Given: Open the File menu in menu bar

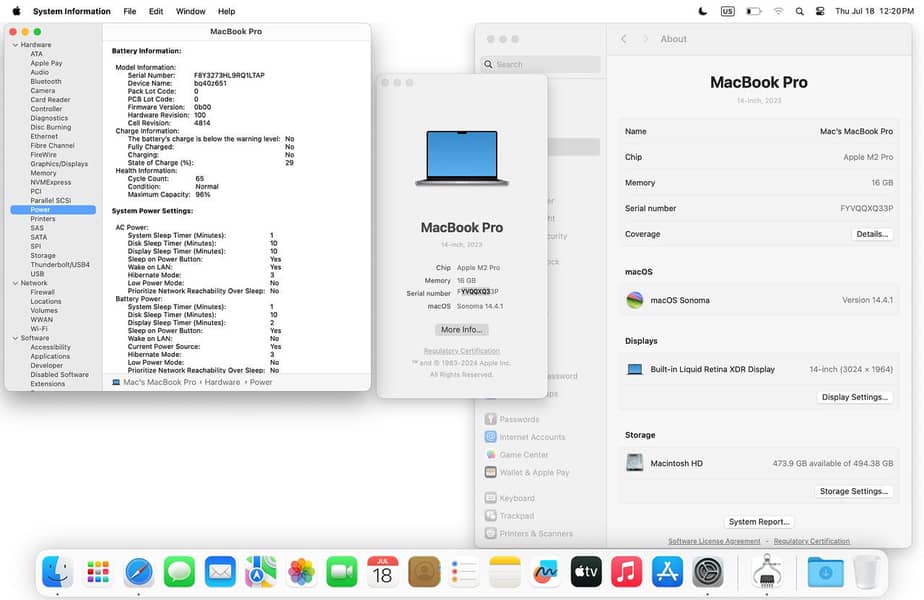Looking at the screenshot, I should (130, 11).
